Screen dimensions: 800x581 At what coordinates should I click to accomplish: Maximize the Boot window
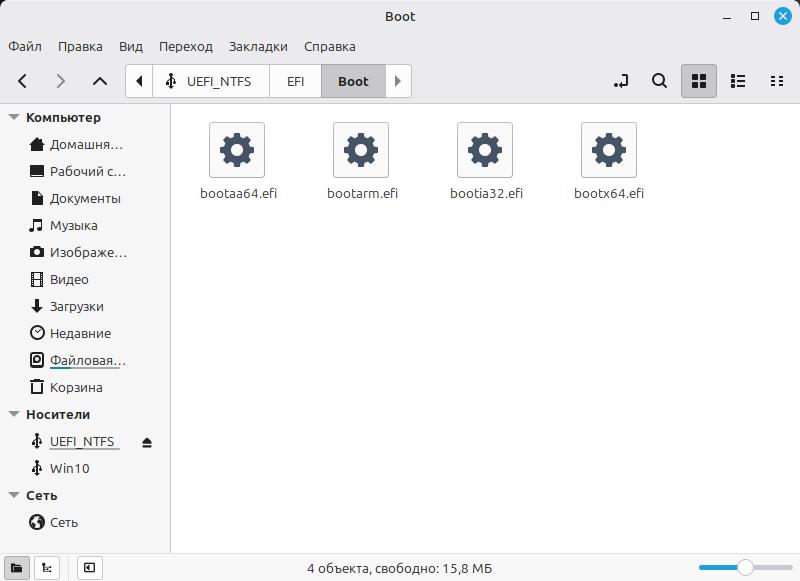[755, 16]
